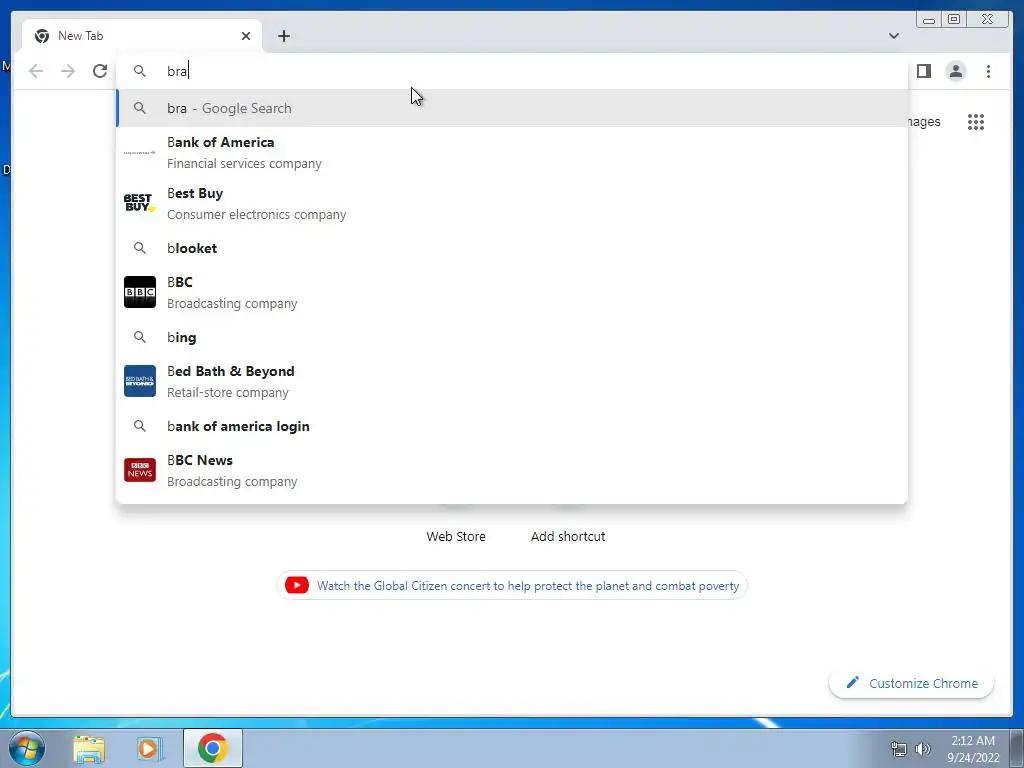Image resolution: width=1024 pixels, height=768 pixels.
Task: Select 'bank of america login' suggestion
Action: tap(512, 426)
